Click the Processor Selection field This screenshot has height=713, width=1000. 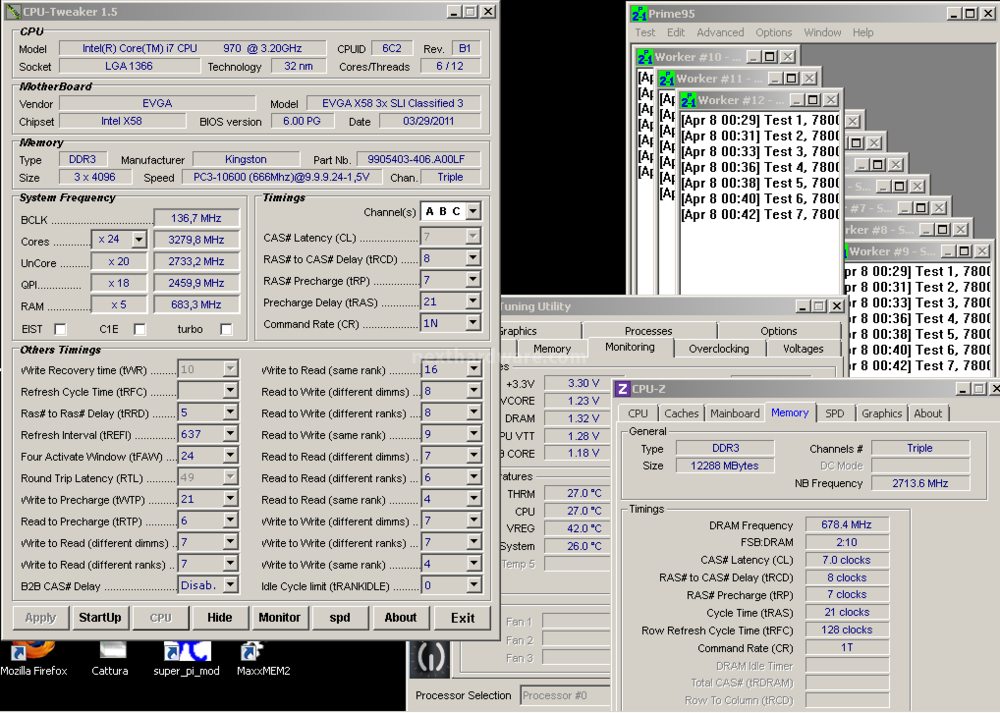pyautogui.click(x=564, y=696)
